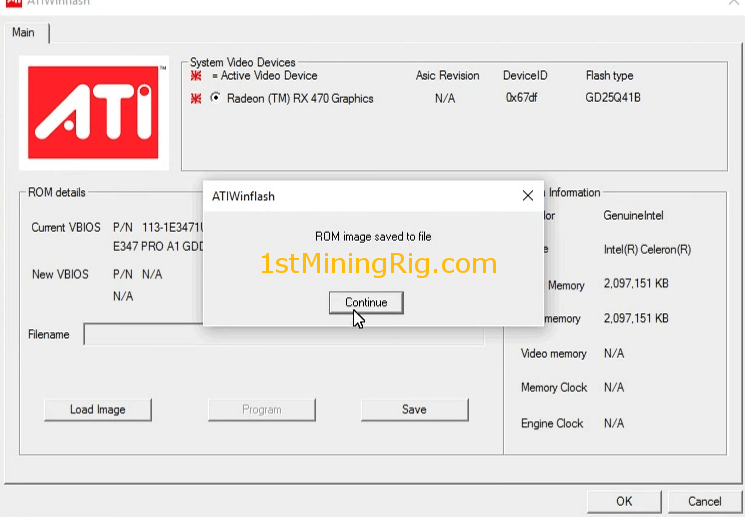Click the ATIWinflash title bar app icon
This screenshot has width=745, height=517.
14,3
